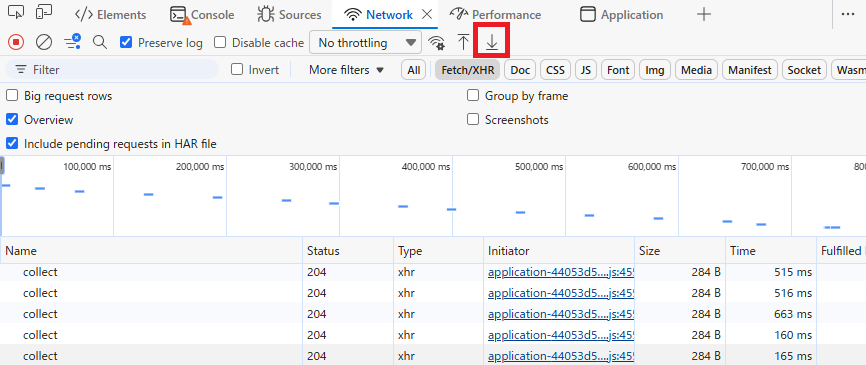
Task: Toggle the Preserve log checkbox
Action: coord(126,43)
